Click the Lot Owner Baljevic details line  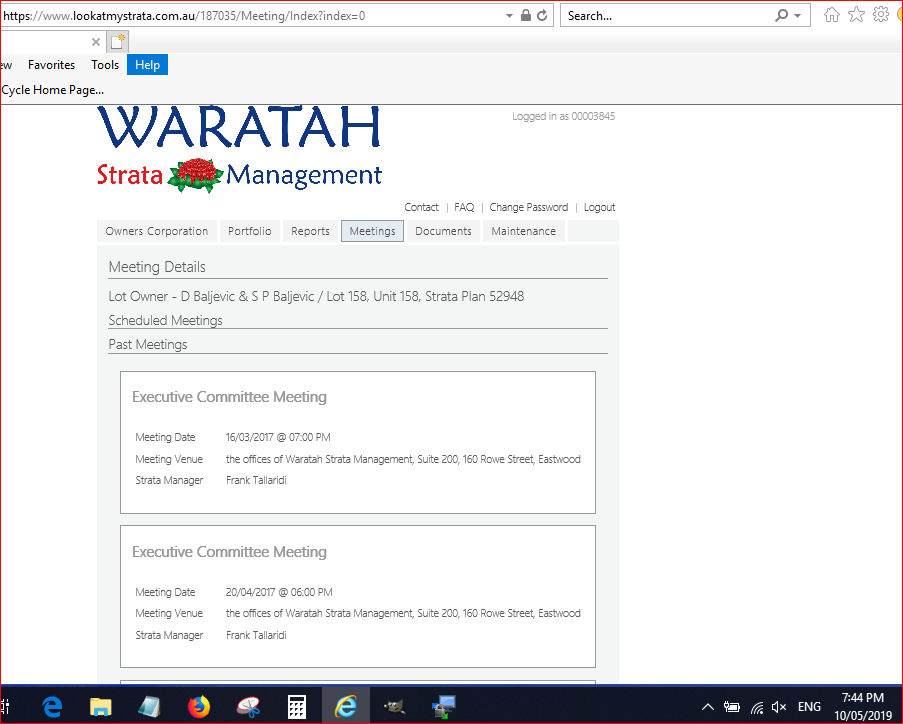pos(316,297)
